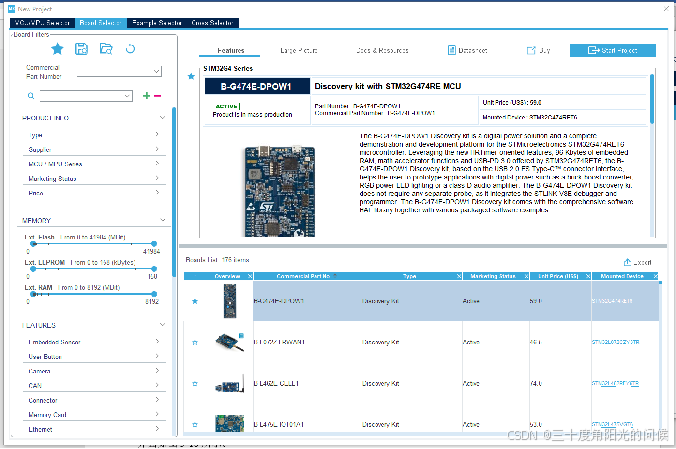Click right handle of Ext. RAM slider
Viewport: 676px width, 449px height.
click(x=154, y=294)
